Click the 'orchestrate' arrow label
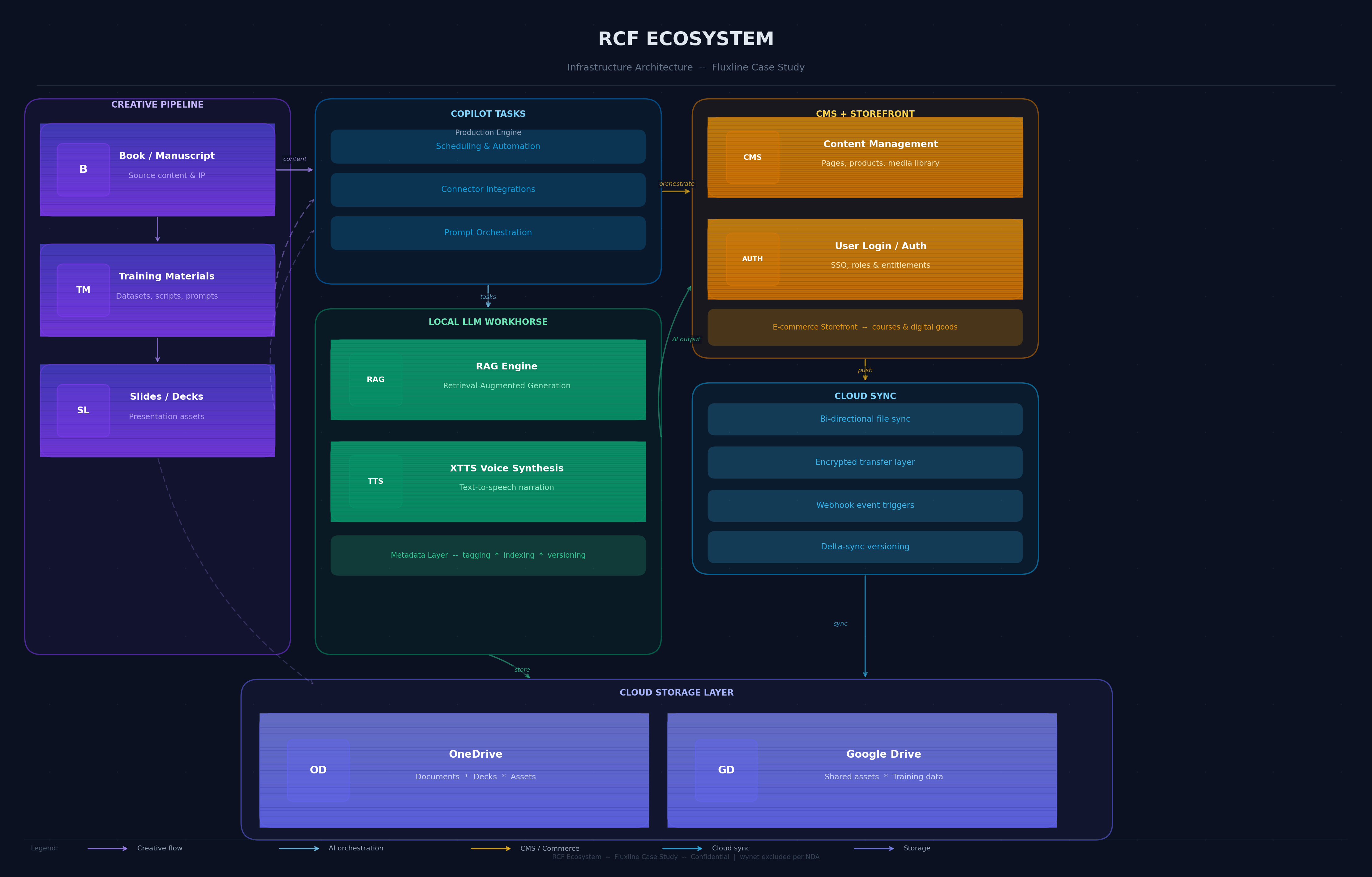This screenshot has height=877, width=1372. [677, 184]
